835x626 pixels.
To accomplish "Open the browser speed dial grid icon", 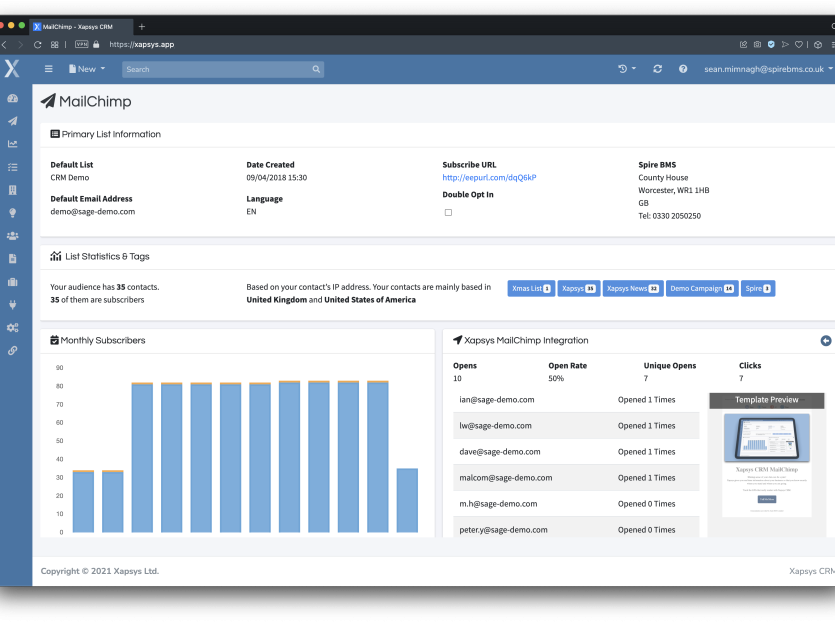I will [x=54, y=45].
